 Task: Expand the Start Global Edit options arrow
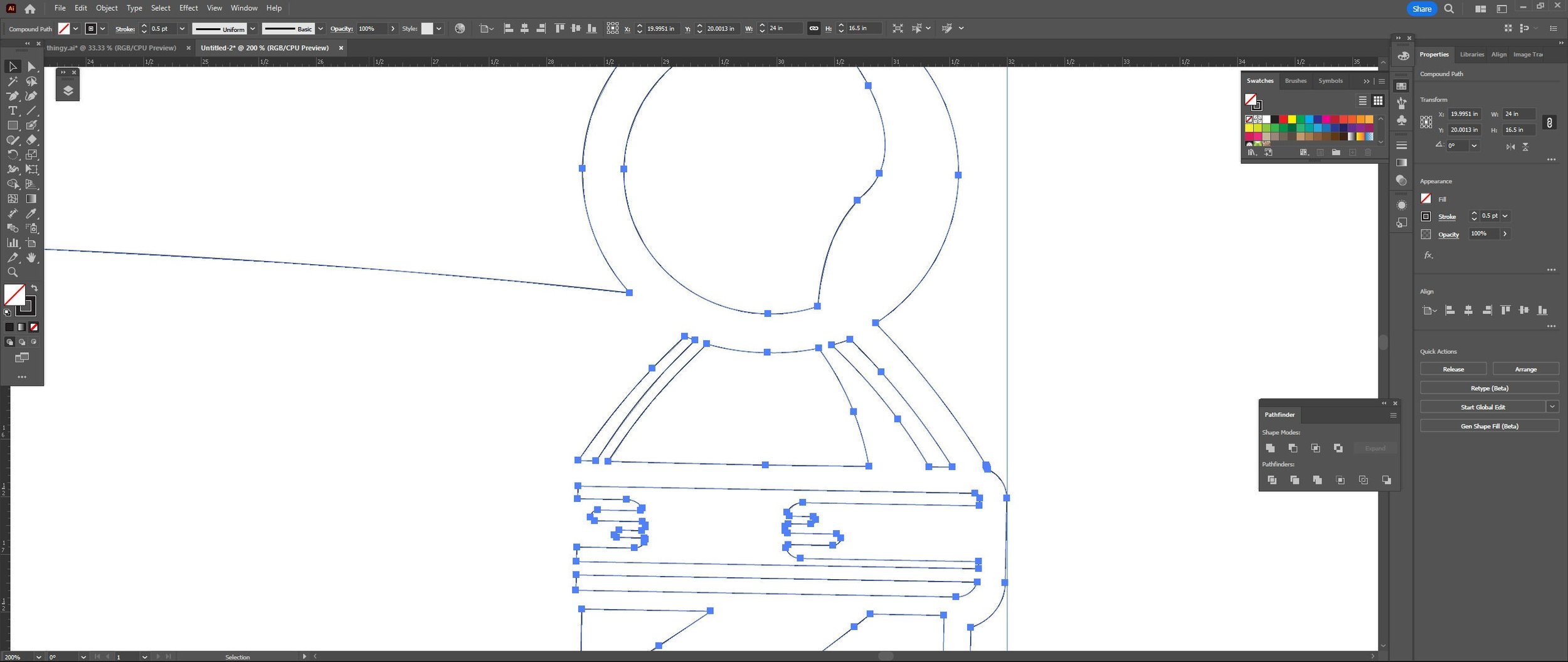(1552, 407)
